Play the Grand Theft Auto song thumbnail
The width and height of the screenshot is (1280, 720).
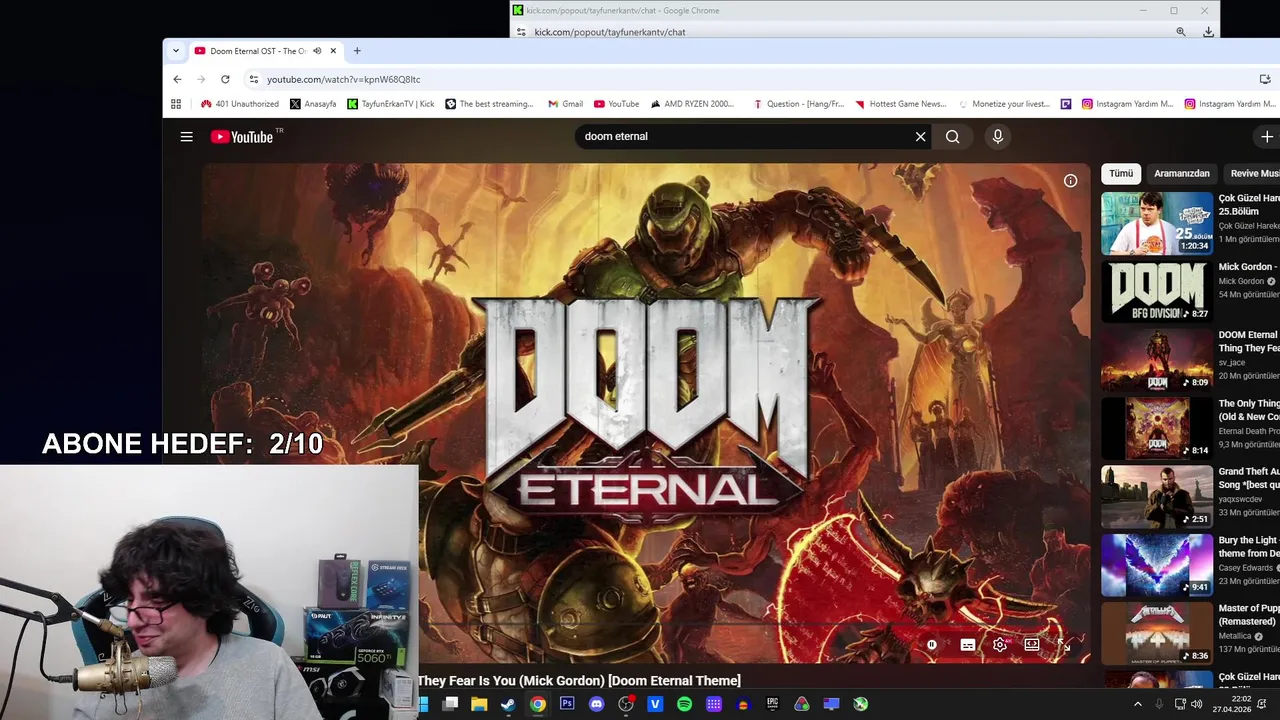click(x=1157, y=497)
